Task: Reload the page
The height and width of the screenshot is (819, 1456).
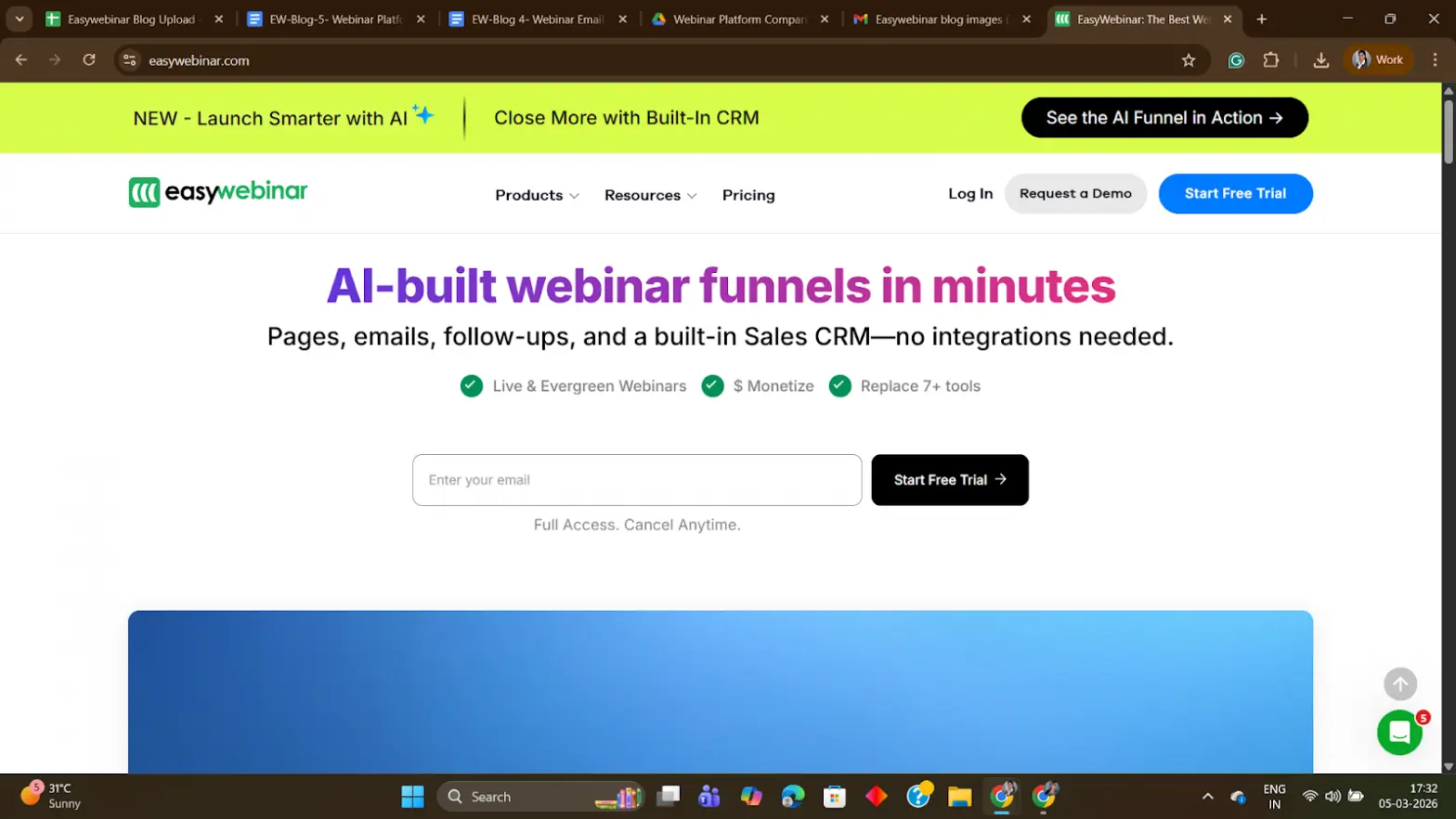Action: (89, 59)
